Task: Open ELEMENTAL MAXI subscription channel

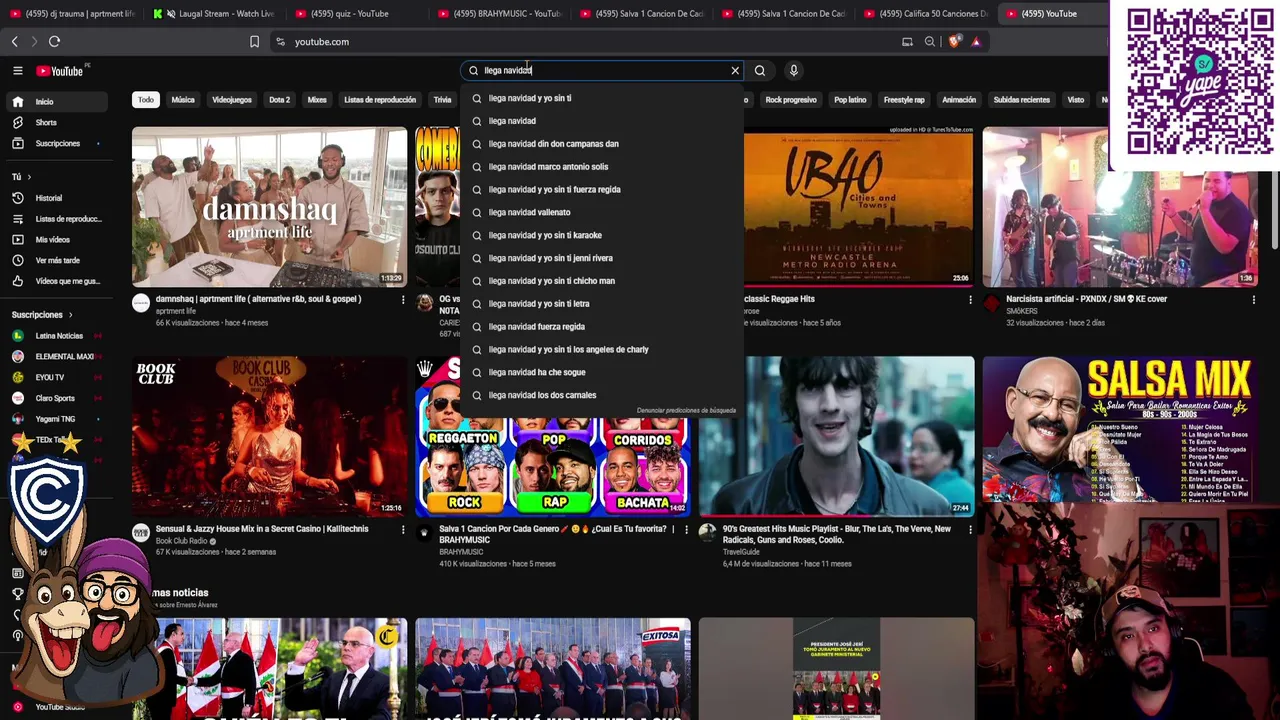Action: click(x=56, y=357)
